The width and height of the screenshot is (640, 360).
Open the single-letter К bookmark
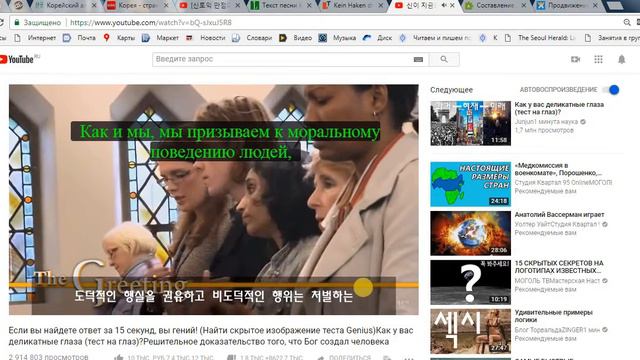(x=489, y=38)
